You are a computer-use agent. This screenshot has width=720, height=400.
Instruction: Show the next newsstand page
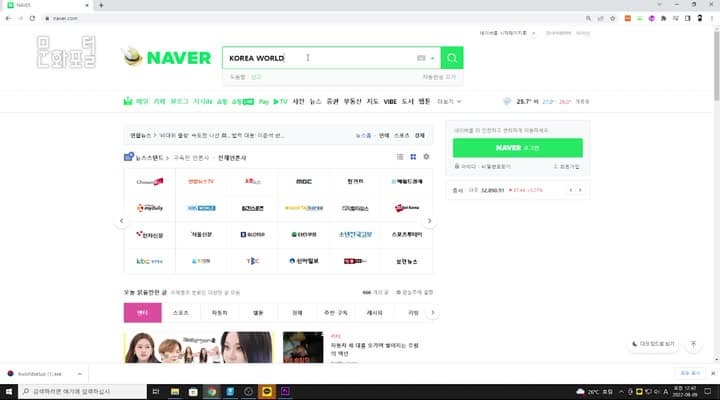[x=429, y=221]
